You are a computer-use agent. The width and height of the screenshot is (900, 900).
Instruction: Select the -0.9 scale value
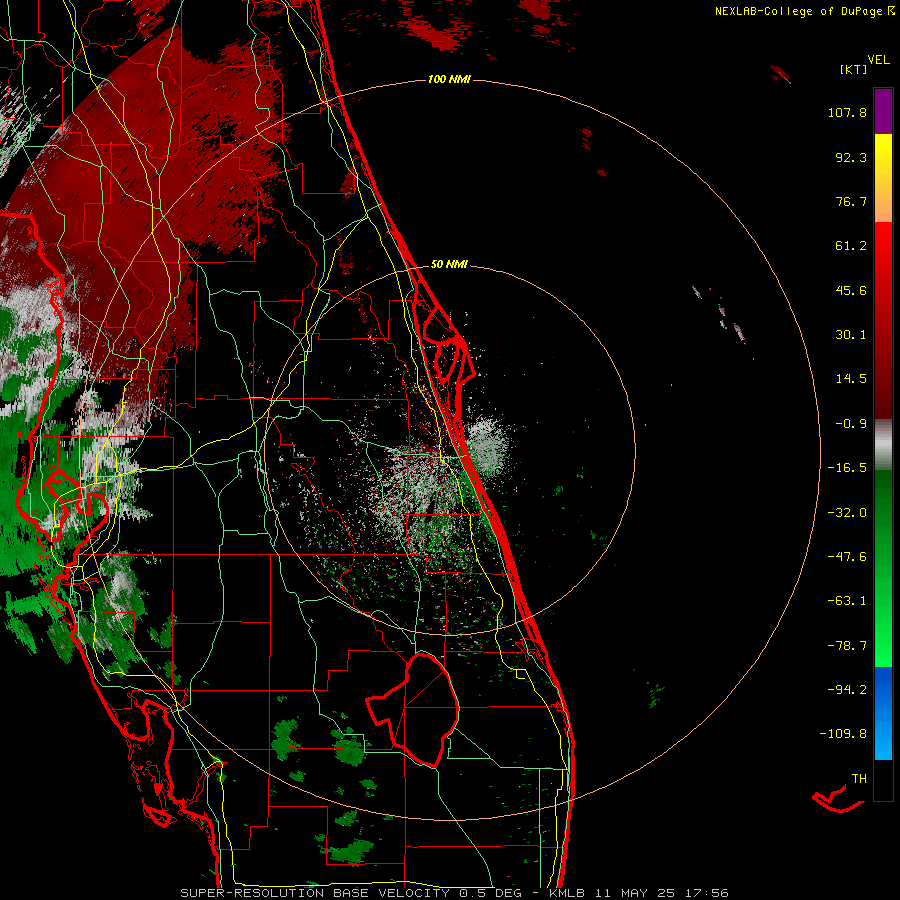tap(851, 424)
